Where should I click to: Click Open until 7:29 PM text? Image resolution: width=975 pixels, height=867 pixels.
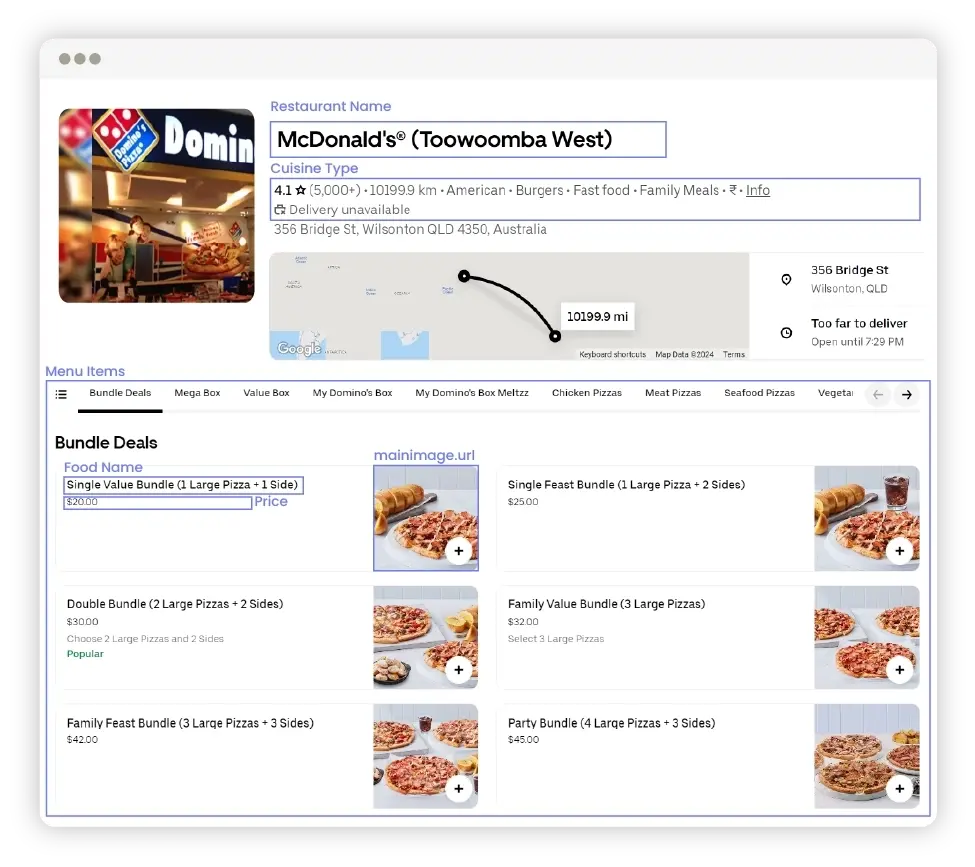click(857, 341)
